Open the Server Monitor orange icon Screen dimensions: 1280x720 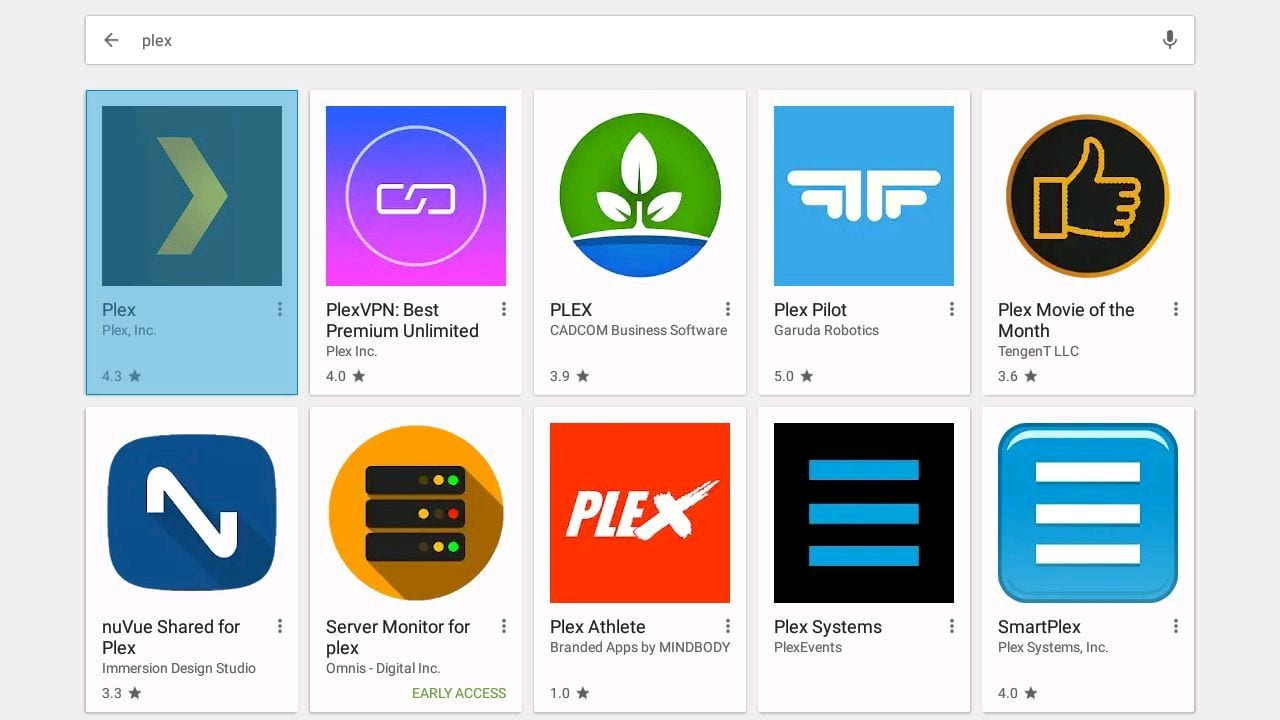coord(416,513)
